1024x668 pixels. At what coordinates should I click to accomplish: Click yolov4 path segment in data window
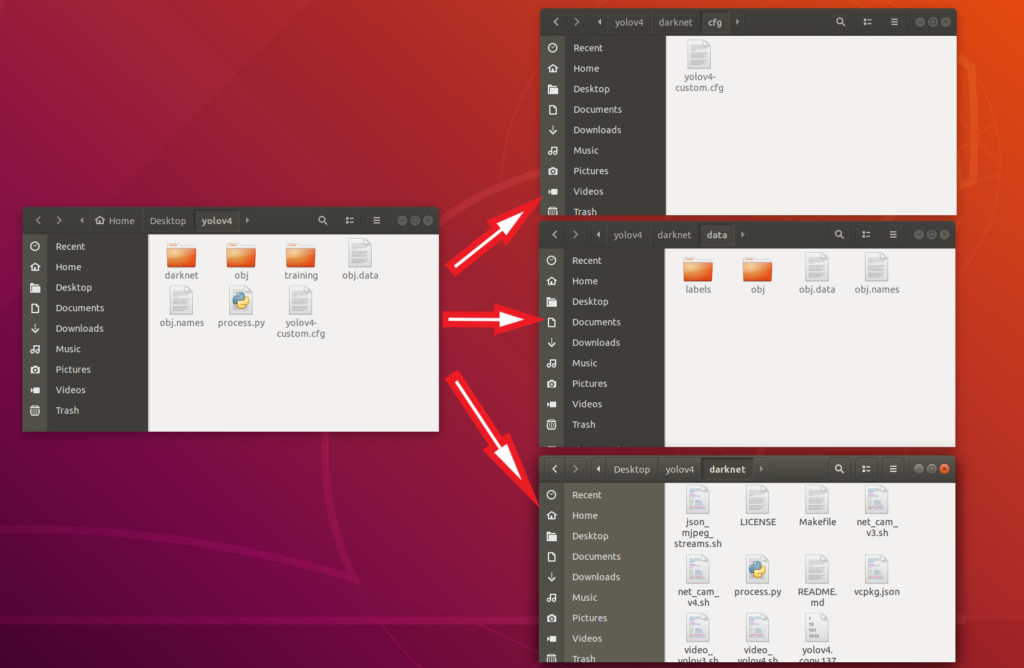point(628,235)
